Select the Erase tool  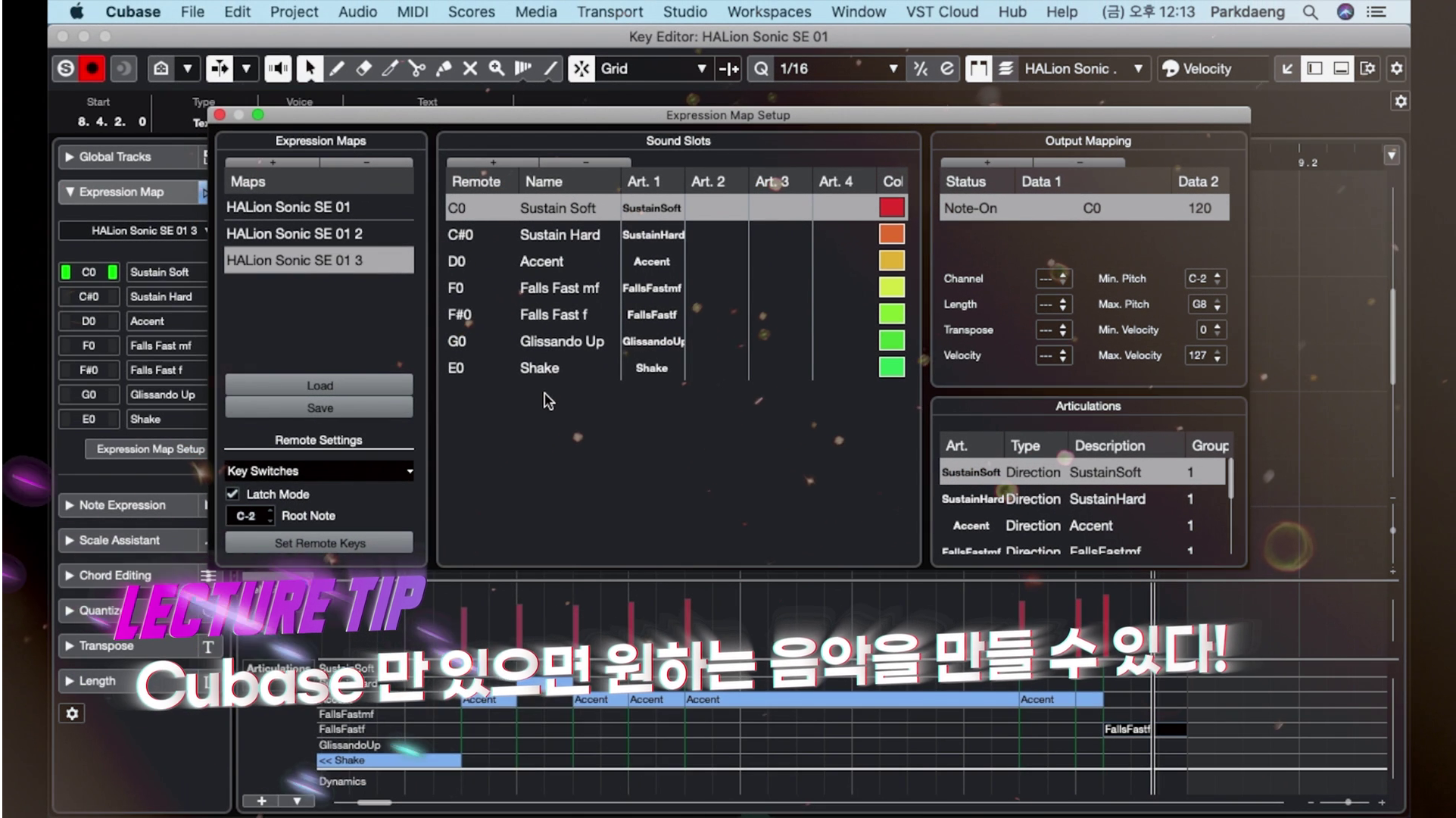pos(363,69)
